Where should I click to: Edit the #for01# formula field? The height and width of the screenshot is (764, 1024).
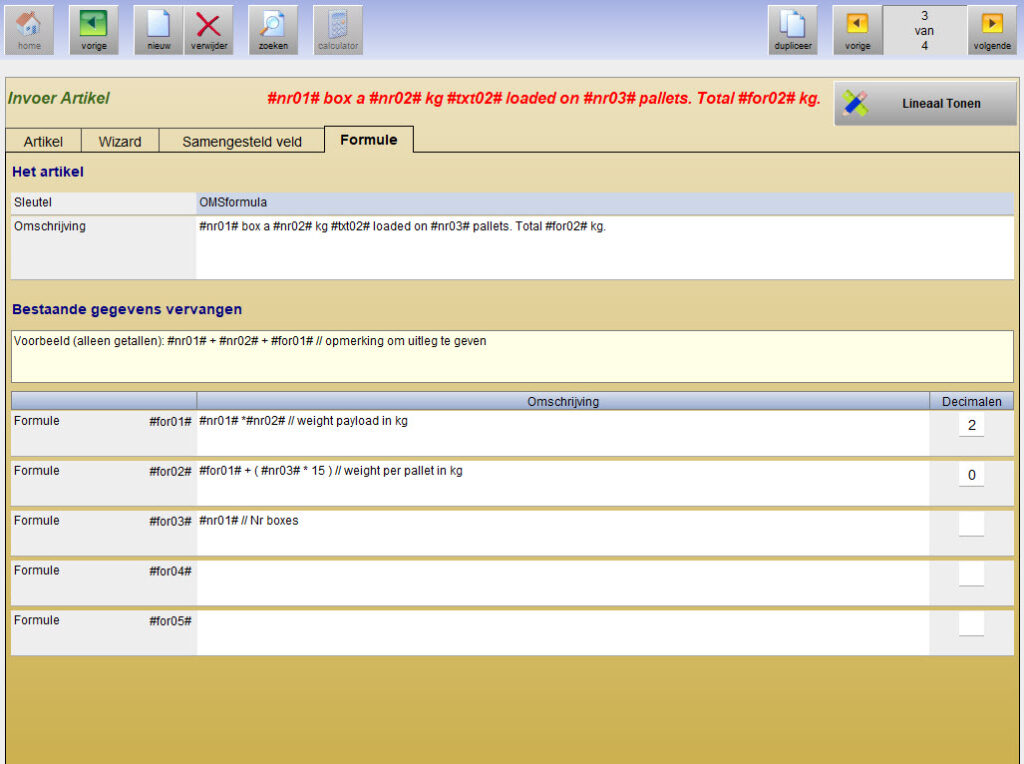pos(562,432)
